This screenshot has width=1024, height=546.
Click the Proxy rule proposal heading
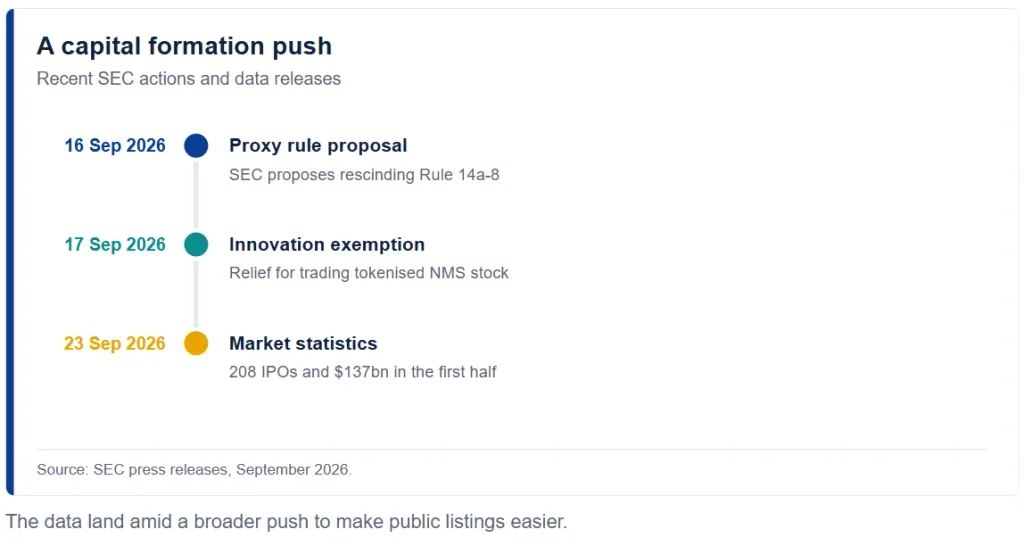[318, 146]
